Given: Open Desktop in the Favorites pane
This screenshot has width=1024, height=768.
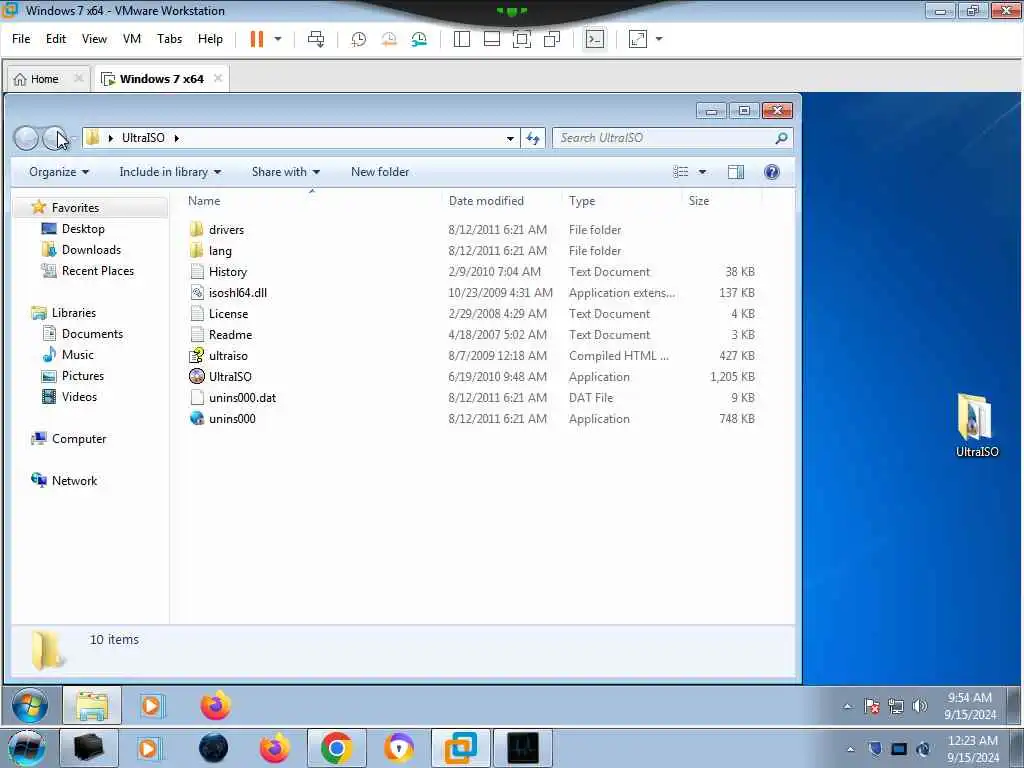Looking at the screenshot, I should [x=83, y=229].
